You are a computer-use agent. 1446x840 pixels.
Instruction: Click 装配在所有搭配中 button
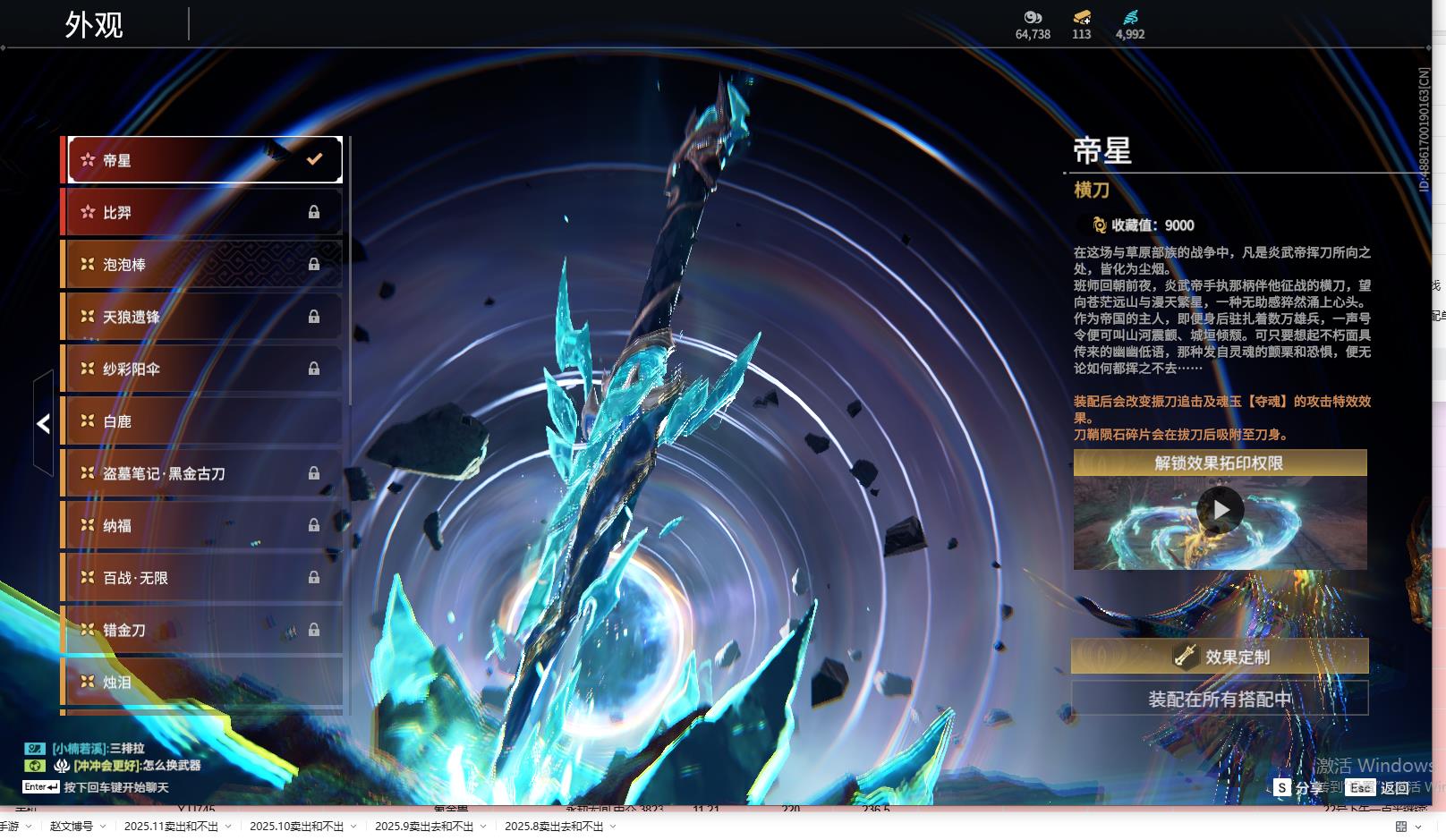point(1220,699)
